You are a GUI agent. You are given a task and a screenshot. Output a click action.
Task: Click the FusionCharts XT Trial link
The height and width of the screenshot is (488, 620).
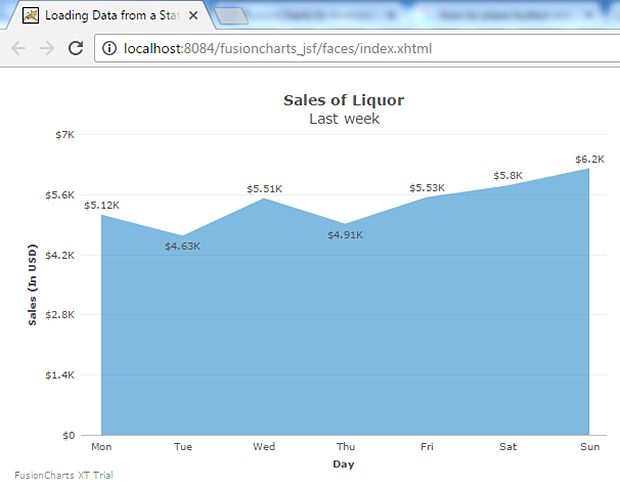pyautogui.click(x=64, y=475)
